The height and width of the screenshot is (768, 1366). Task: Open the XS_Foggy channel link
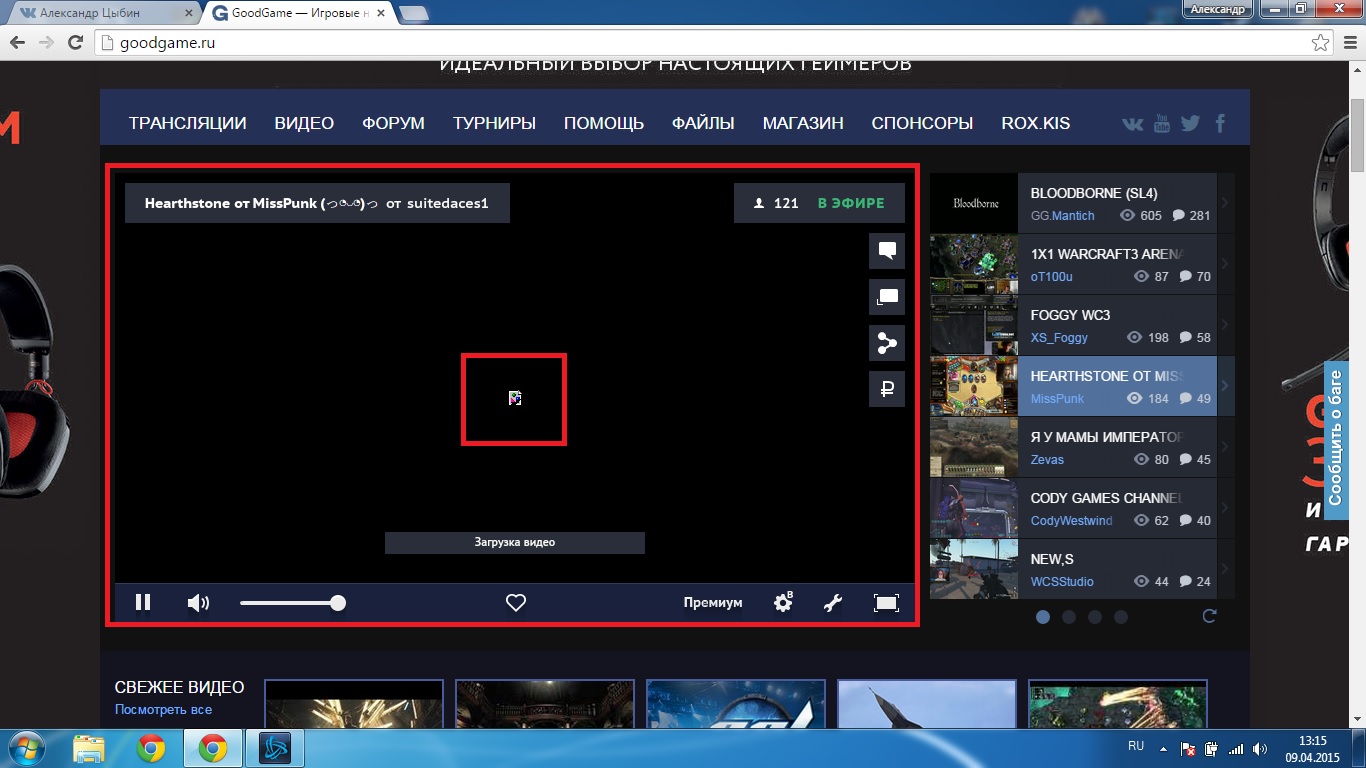(x=1059, y=338)
